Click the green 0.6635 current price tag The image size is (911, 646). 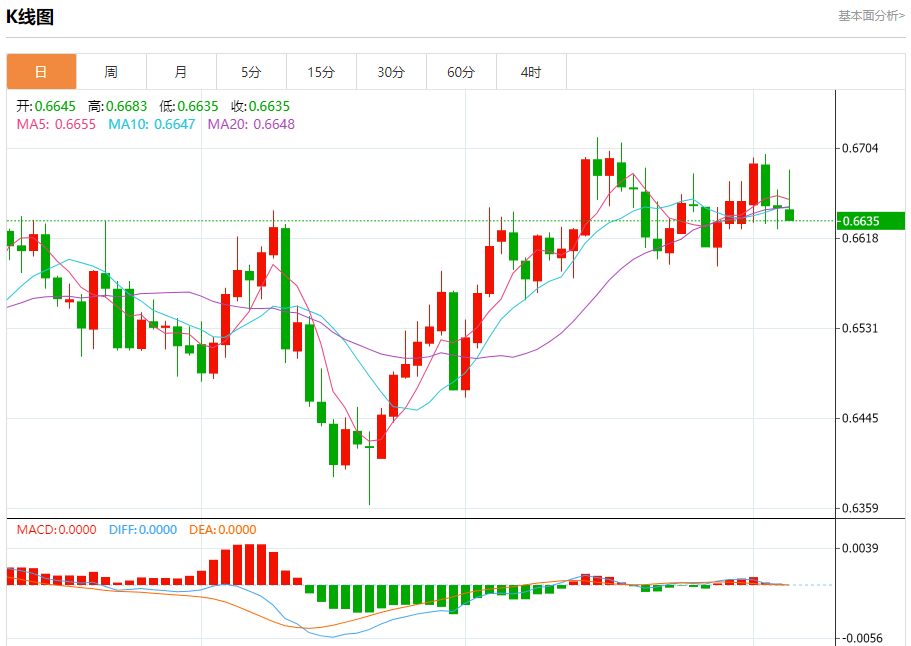click(x=871, y=221)
